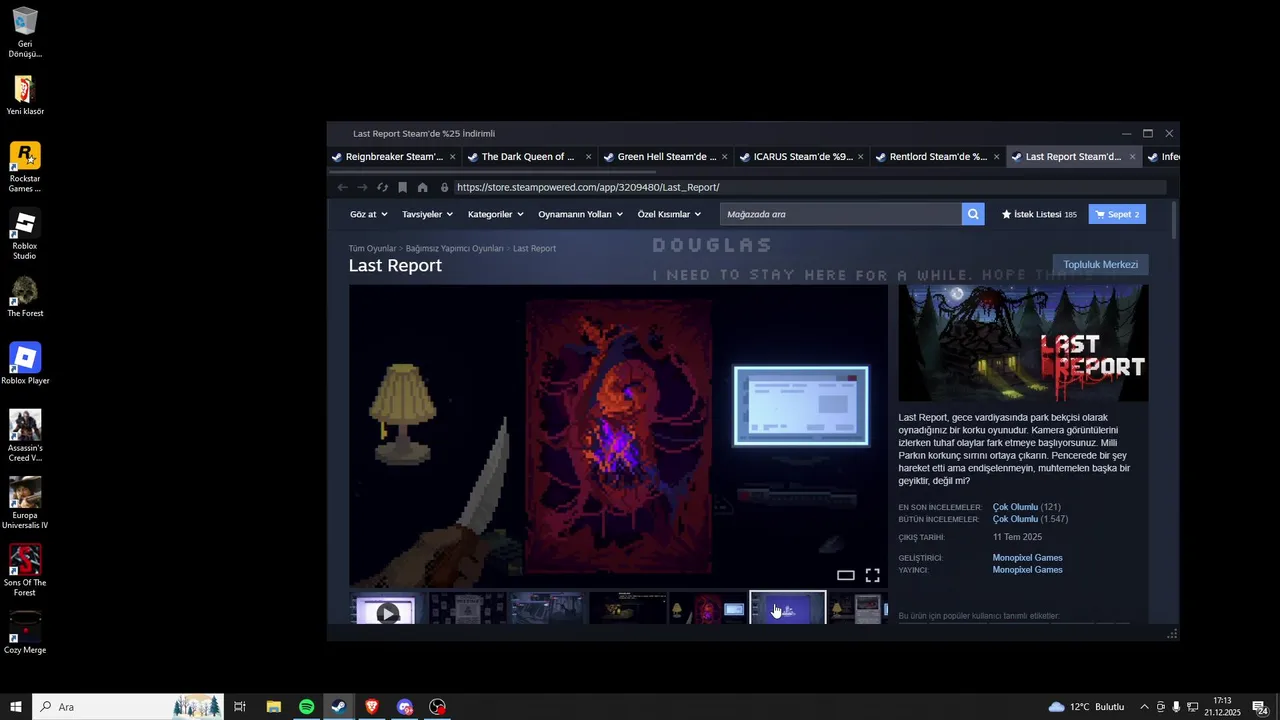Screen dimensions: 1280x720
Task: Go to the home icon in navigation bar
Action: pyautogui.click(x=423, y=187)
